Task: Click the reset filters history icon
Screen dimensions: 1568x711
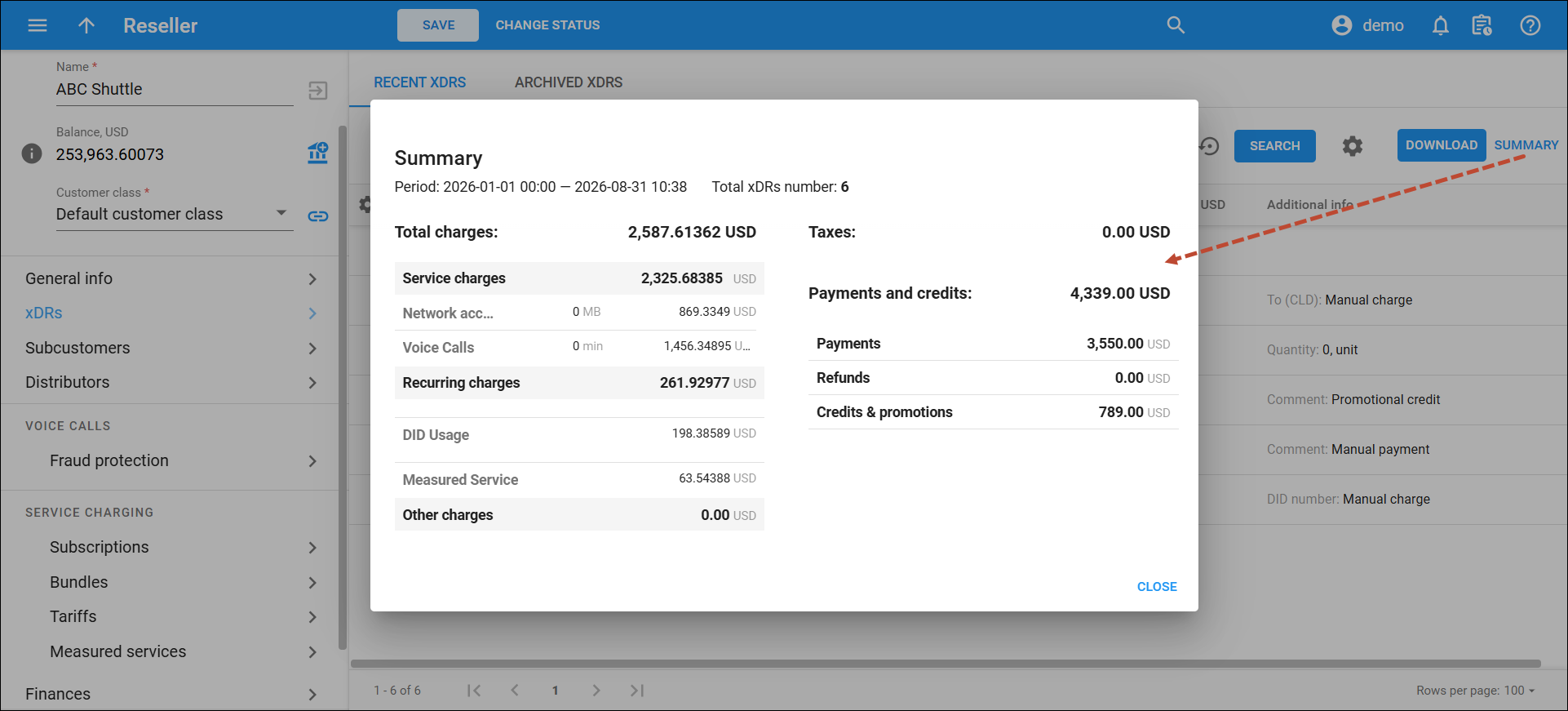Action: click(x=1209, y=146)
